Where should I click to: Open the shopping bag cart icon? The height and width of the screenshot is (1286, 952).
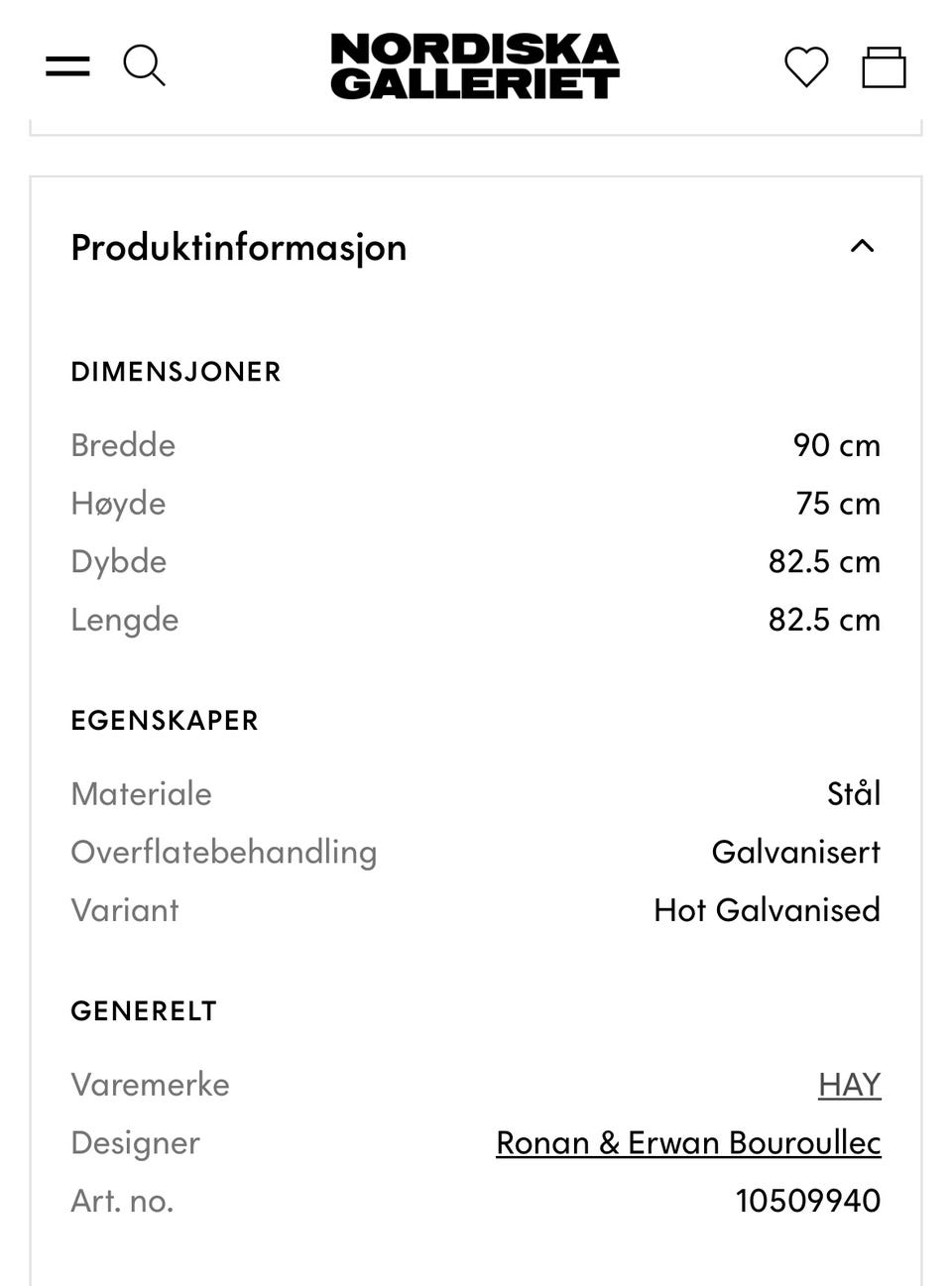pyautogui.click(x=884, y=67)
